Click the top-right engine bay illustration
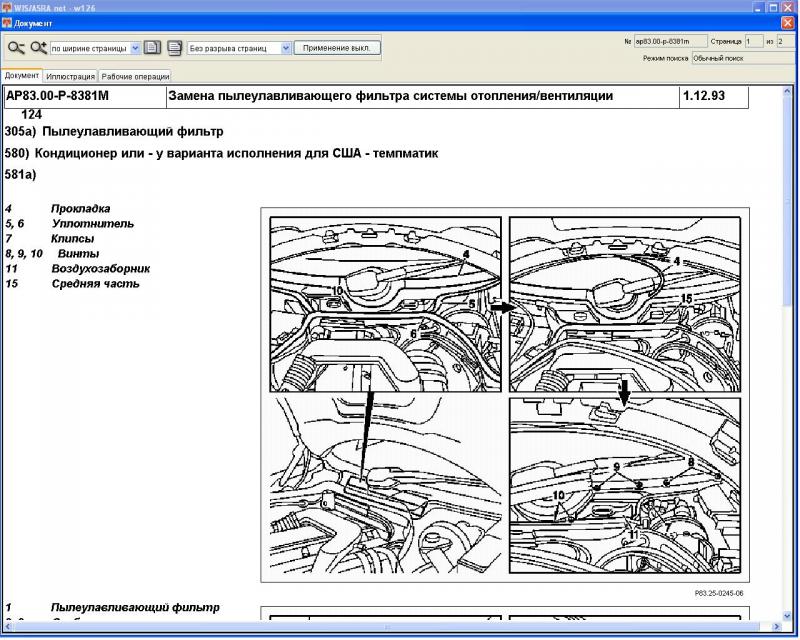800x640 pixels. (625, 304)
